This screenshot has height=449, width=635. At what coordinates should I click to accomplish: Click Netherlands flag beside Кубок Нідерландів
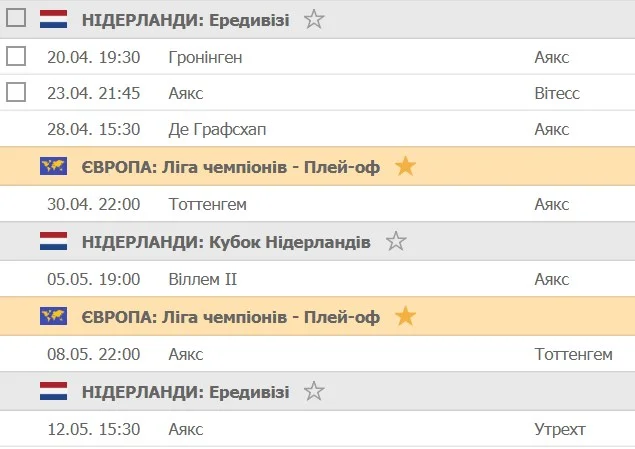click(53, 242)
